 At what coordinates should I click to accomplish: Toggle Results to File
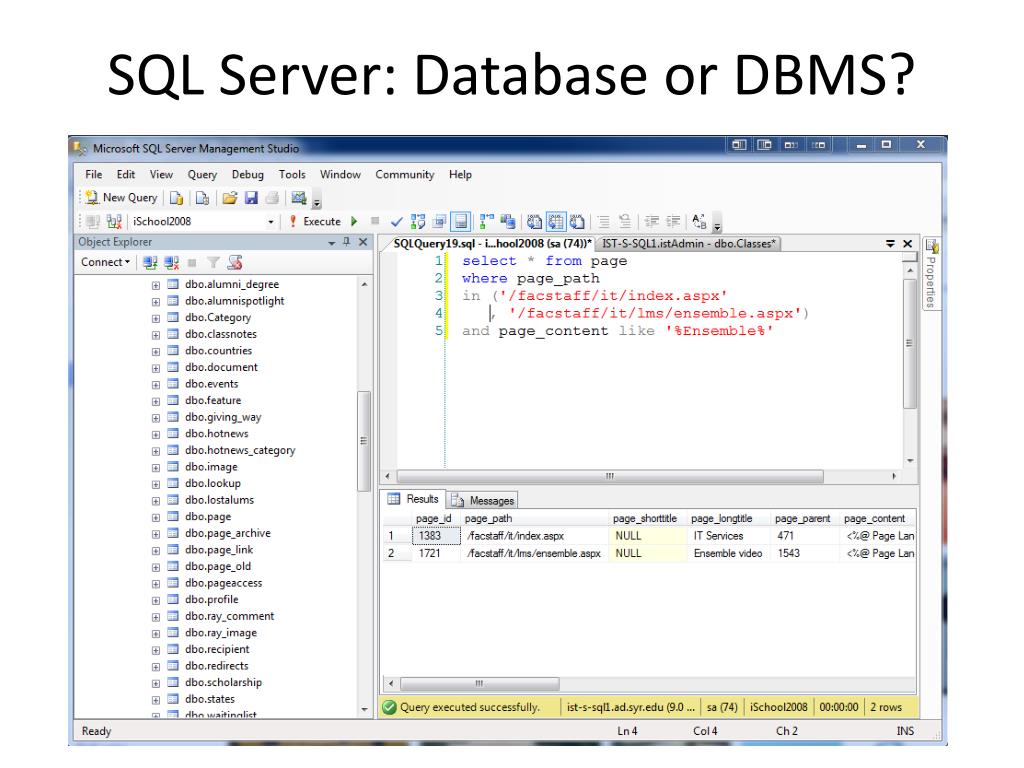click(x=577, y=222)
